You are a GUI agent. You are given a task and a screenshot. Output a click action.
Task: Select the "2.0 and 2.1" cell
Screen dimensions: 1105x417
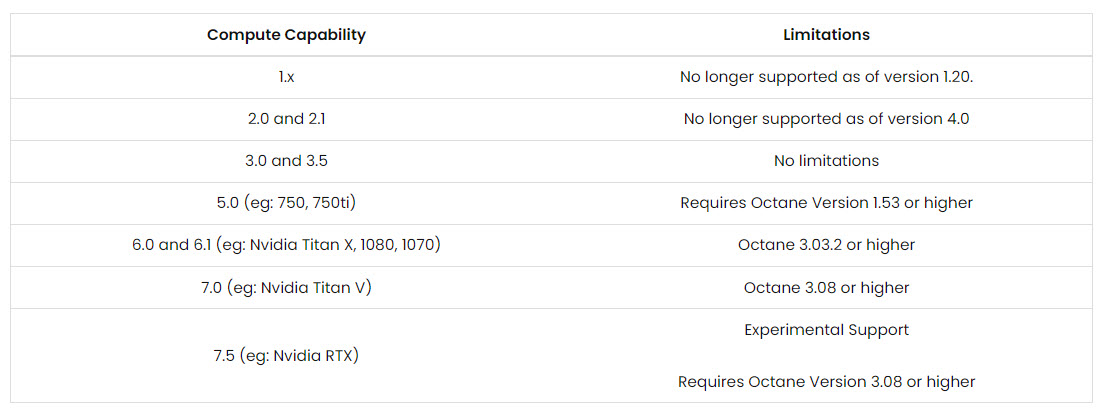(x=286, y=119)
